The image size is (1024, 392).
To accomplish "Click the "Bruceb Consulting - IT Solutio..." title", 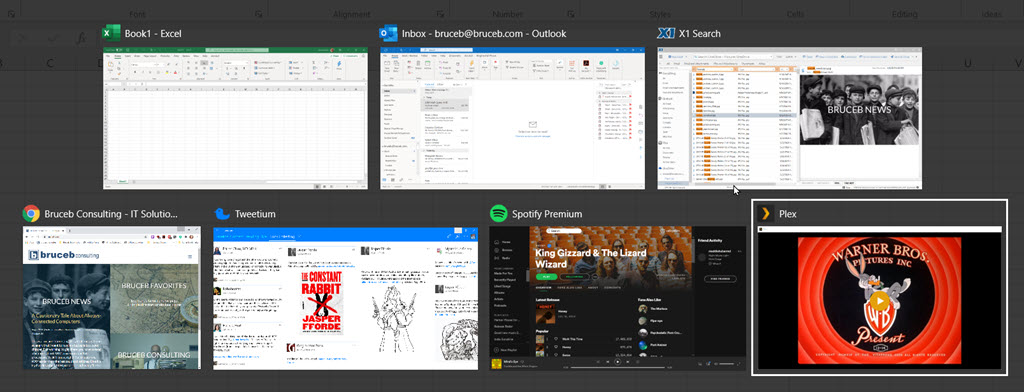I will click(x=111, y=214).
